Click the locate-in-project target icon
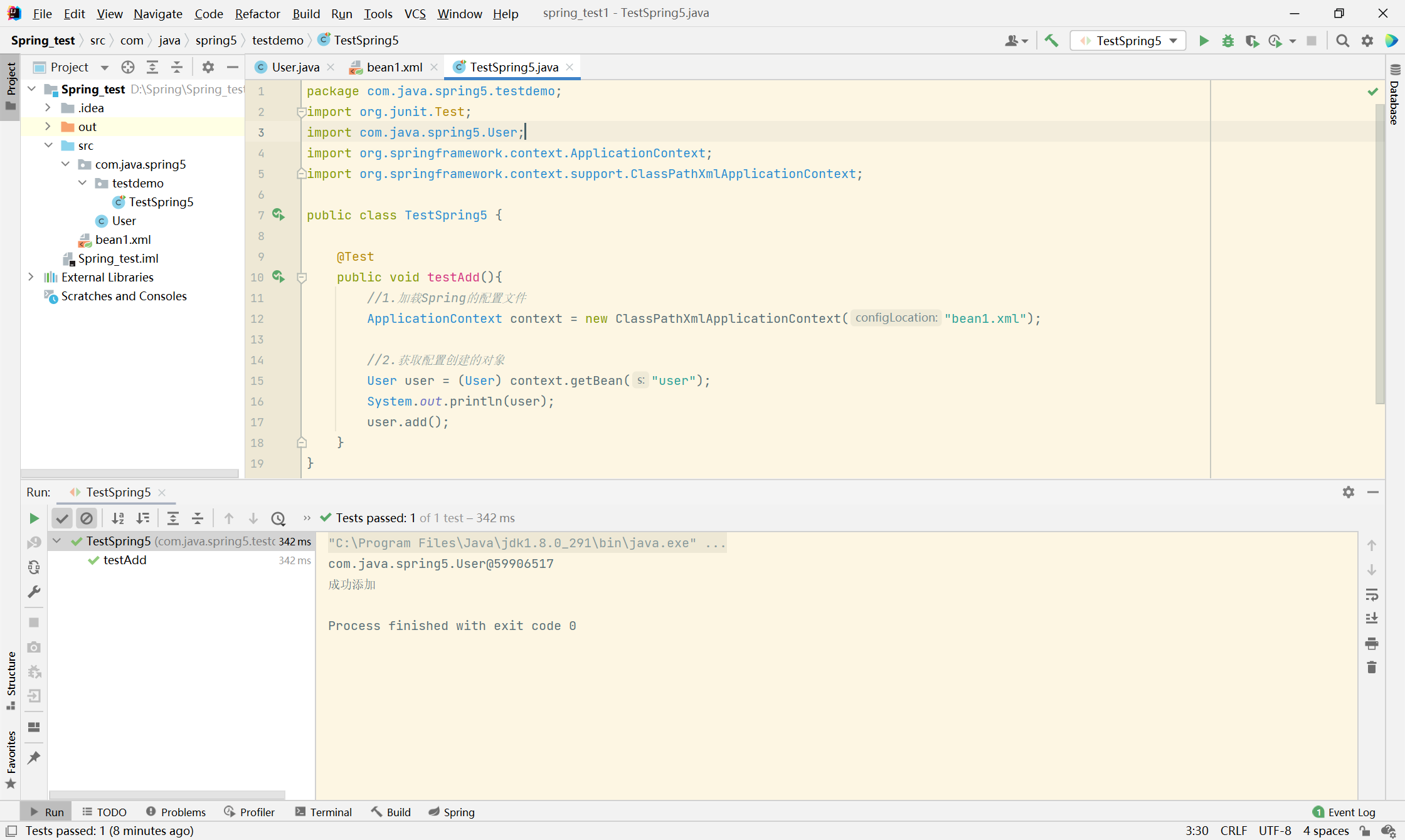 click(x=128, y=67)
